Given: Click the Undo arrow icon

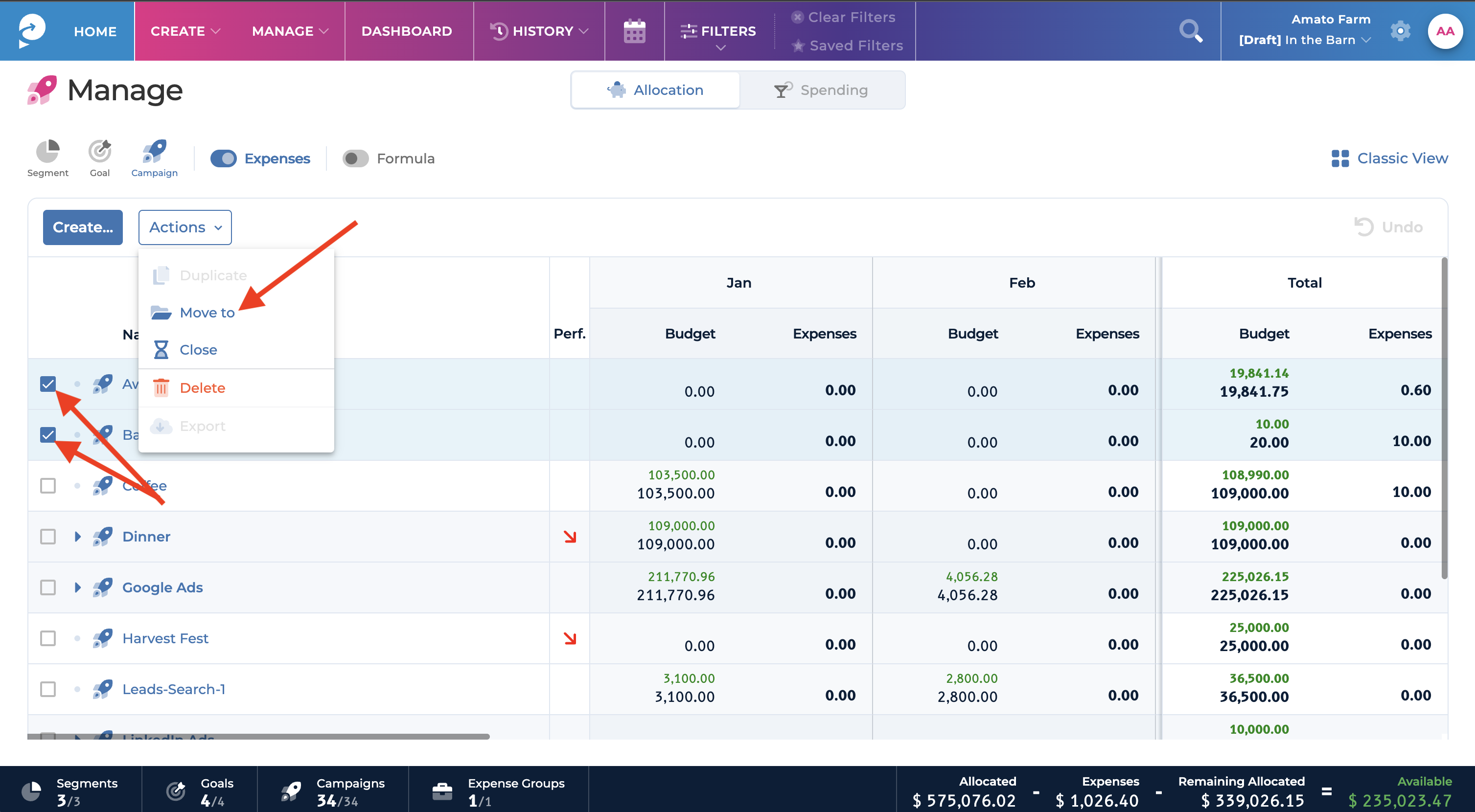Looking at the screenshot, I should pos(1364,227).
